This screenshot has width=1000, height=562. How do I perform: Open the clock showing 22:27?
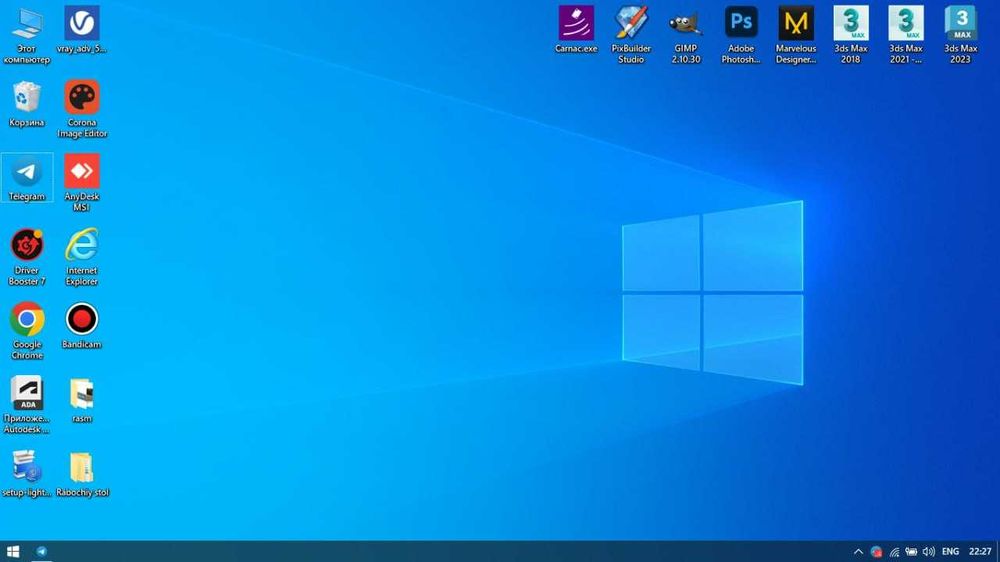pos(980,552)
